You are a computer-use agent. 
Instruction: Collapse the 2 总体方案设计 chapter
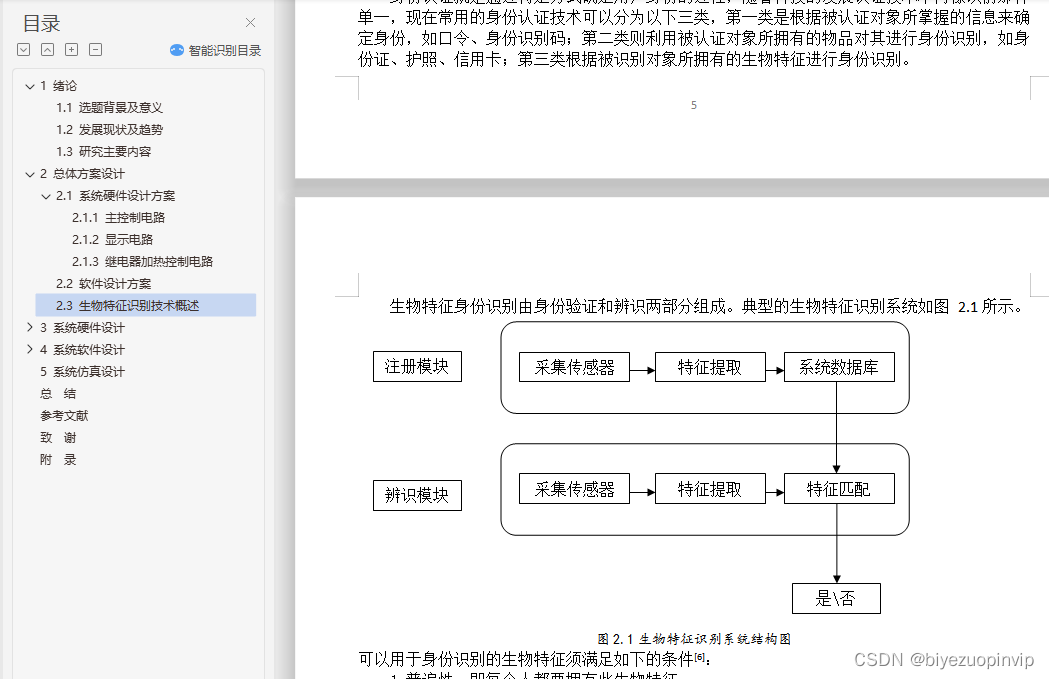pyautogui.click(x=29, y=175)
